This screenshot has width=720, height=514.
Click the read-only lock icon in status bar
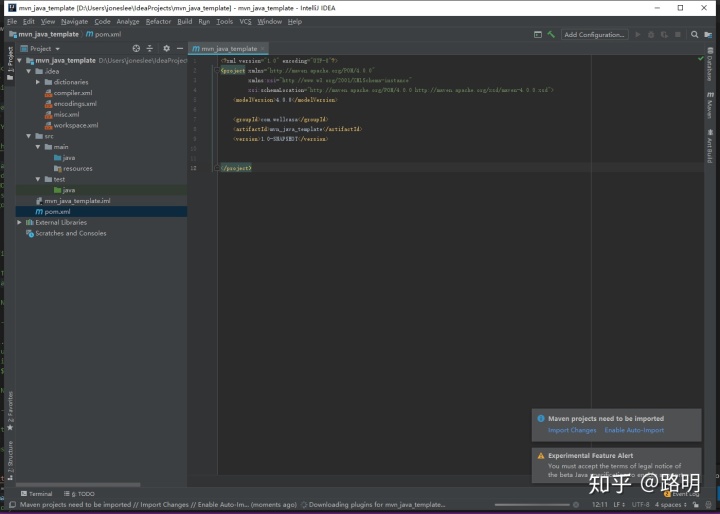(x=696, y=505)
